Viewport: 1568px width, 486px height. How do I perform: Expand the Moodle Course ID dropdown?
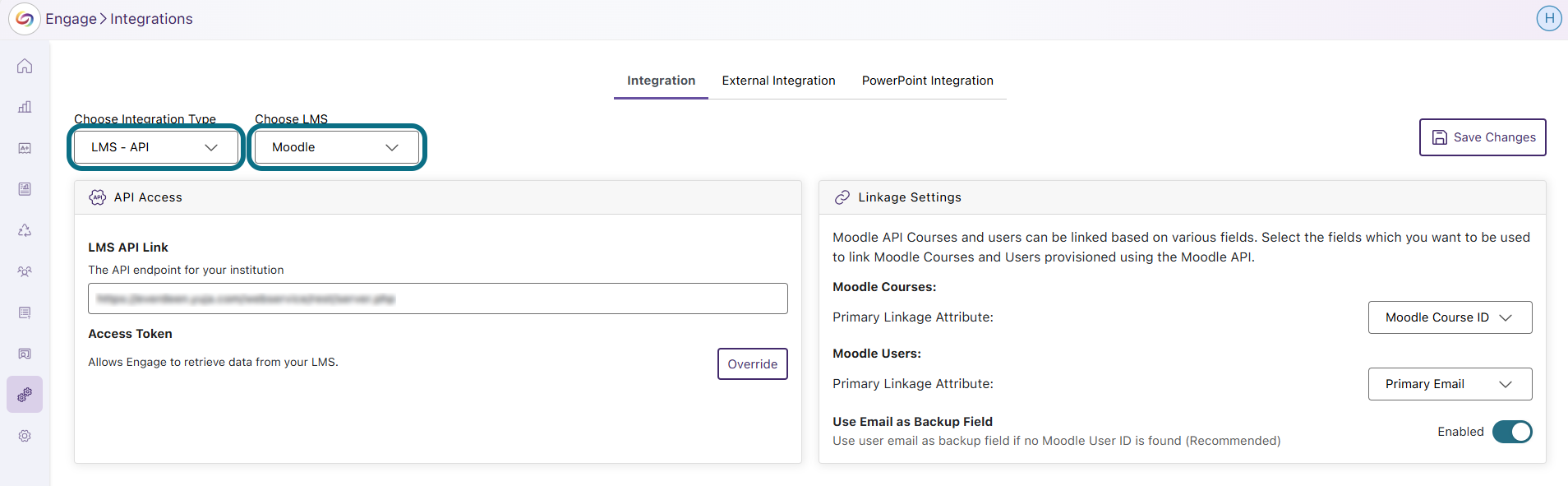click(x=1450, y=317)
